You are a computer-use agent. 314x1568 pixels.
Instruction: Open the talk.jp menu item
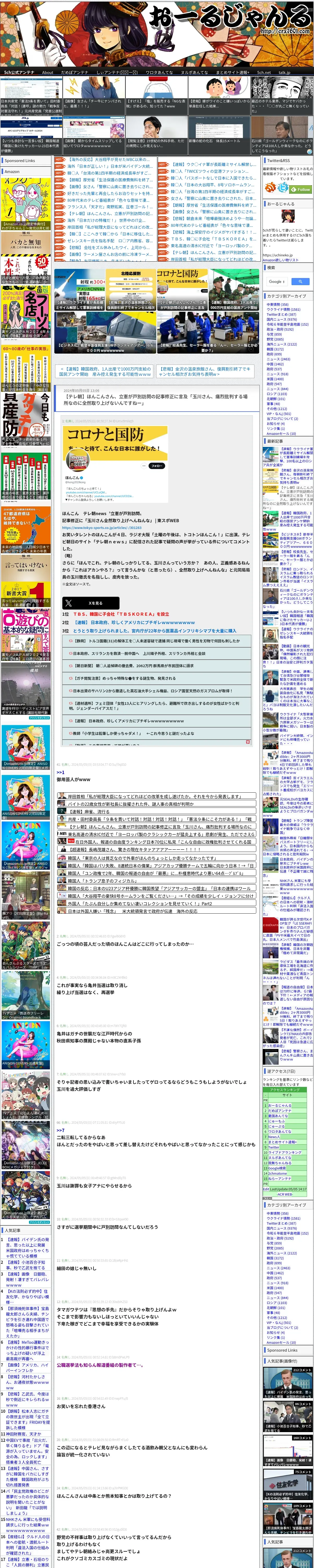click(284, 72)
